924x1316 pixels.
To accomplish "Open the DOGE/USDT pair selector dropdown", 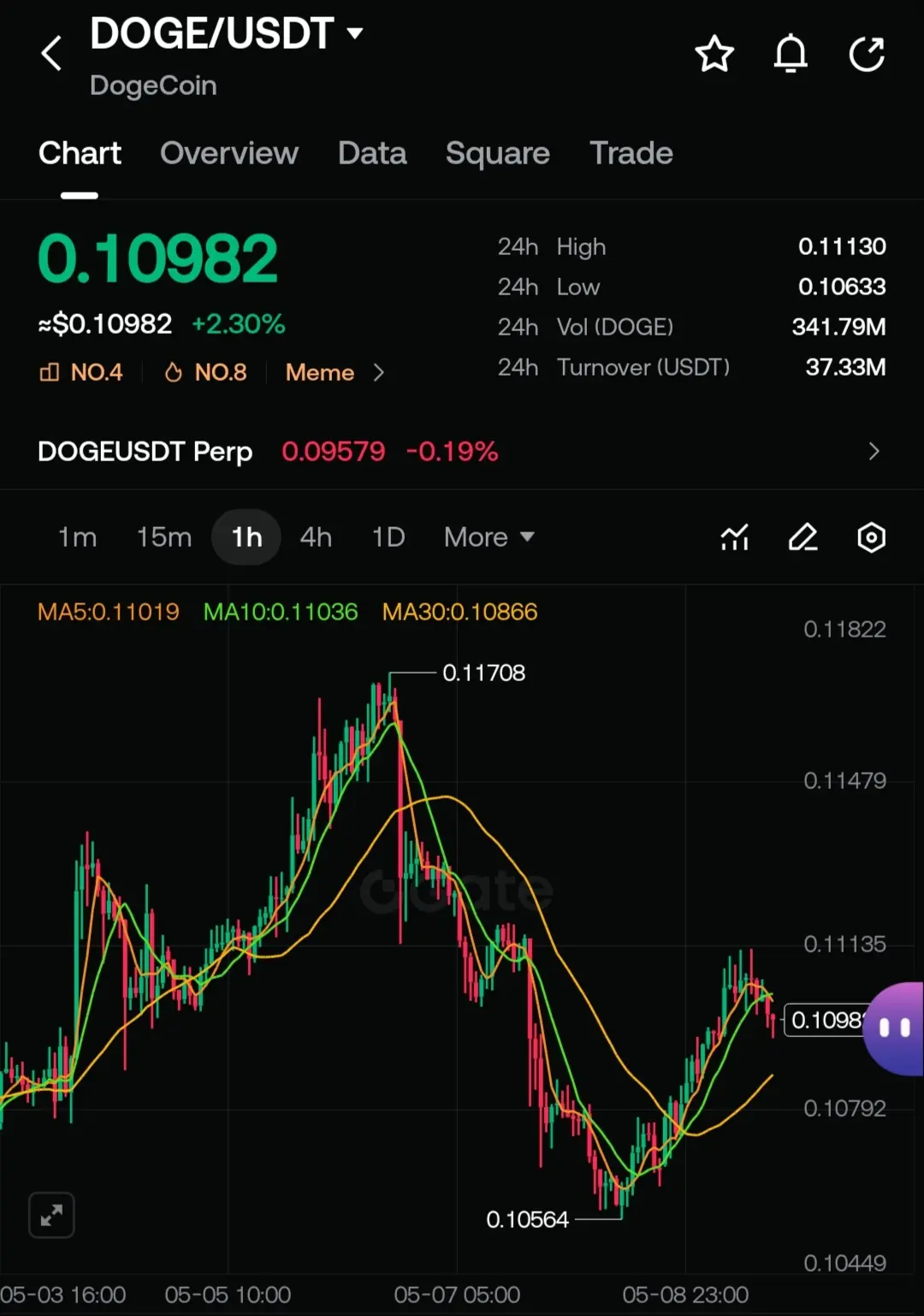I will 227,34.
